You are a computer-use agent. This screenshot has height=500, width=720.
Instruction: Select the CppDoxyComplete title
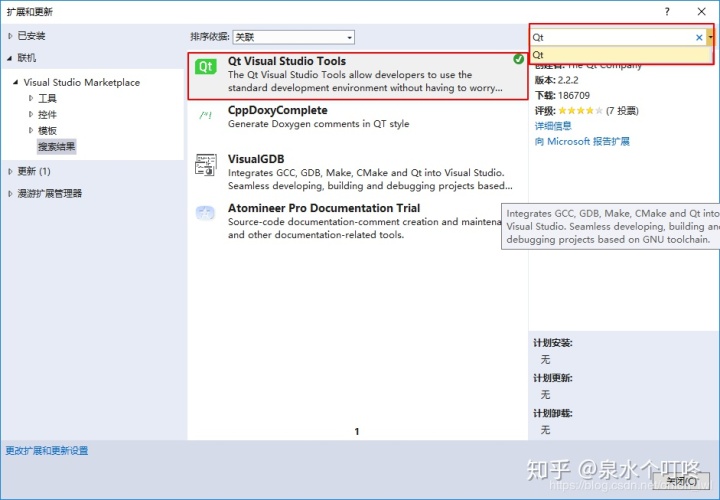pyautogui.click(x=277, y=110)
